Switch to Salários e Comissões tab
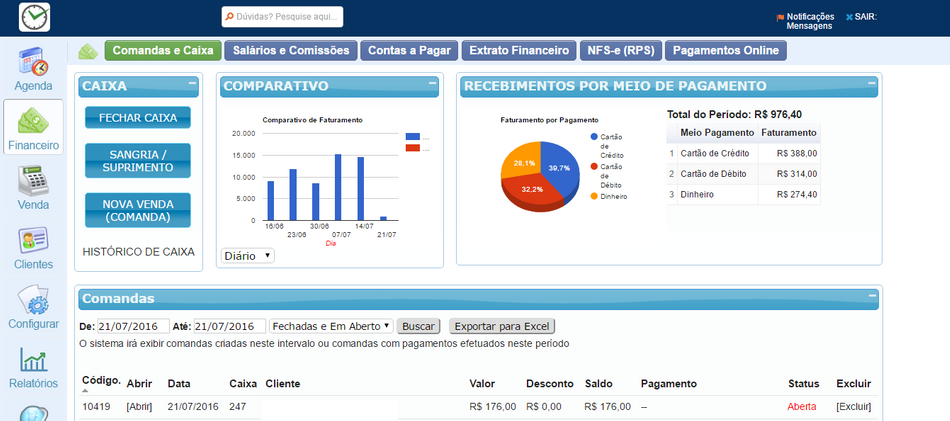This screenshot has height=421, width=950. (x=290, y=50)
